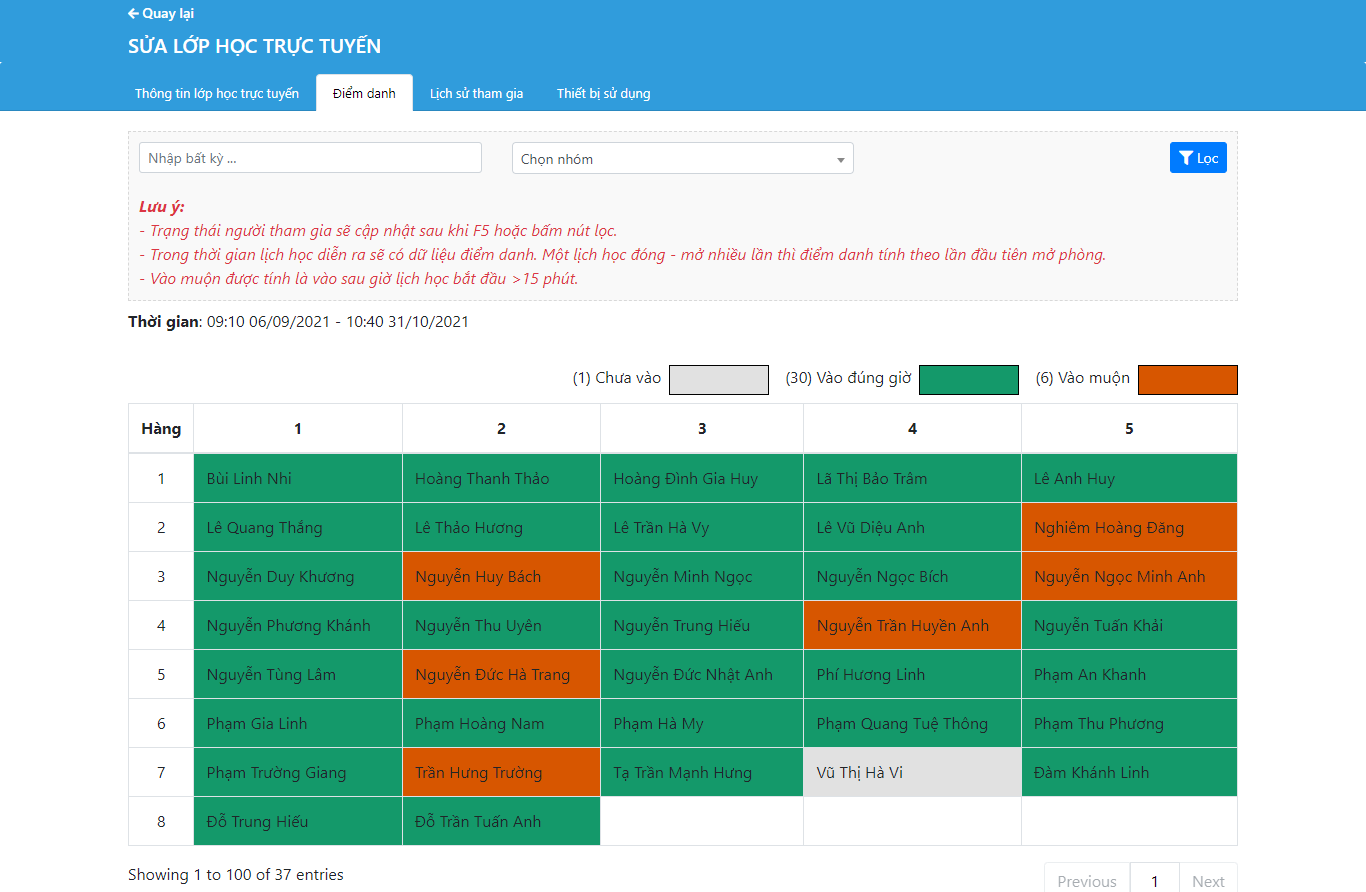Select Nguyễn Tuấn Khải cell
The width and height of the screenshot is (1366, 892).
(x=1129, y=626)
